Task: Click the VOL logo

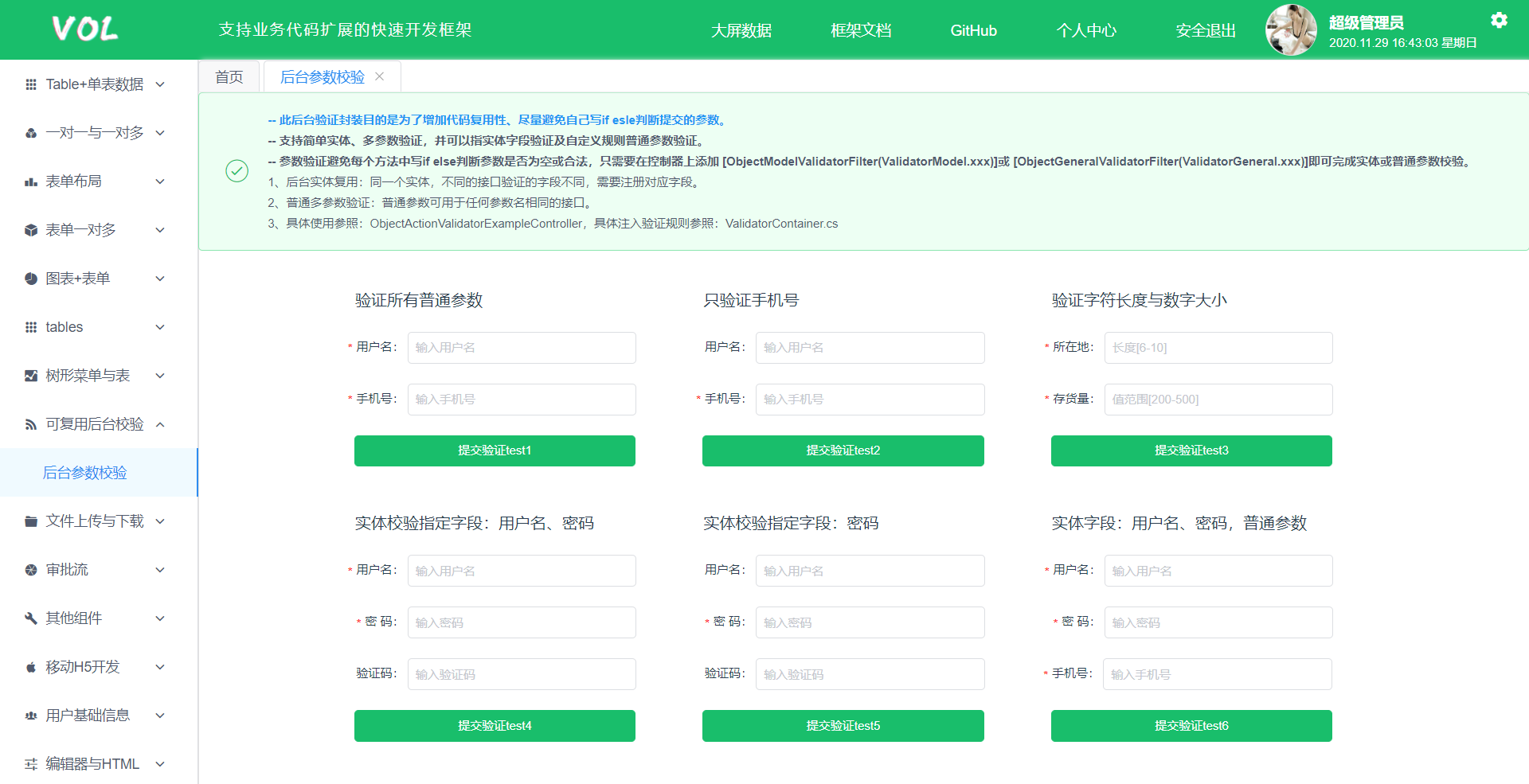Action: (84, 29)
